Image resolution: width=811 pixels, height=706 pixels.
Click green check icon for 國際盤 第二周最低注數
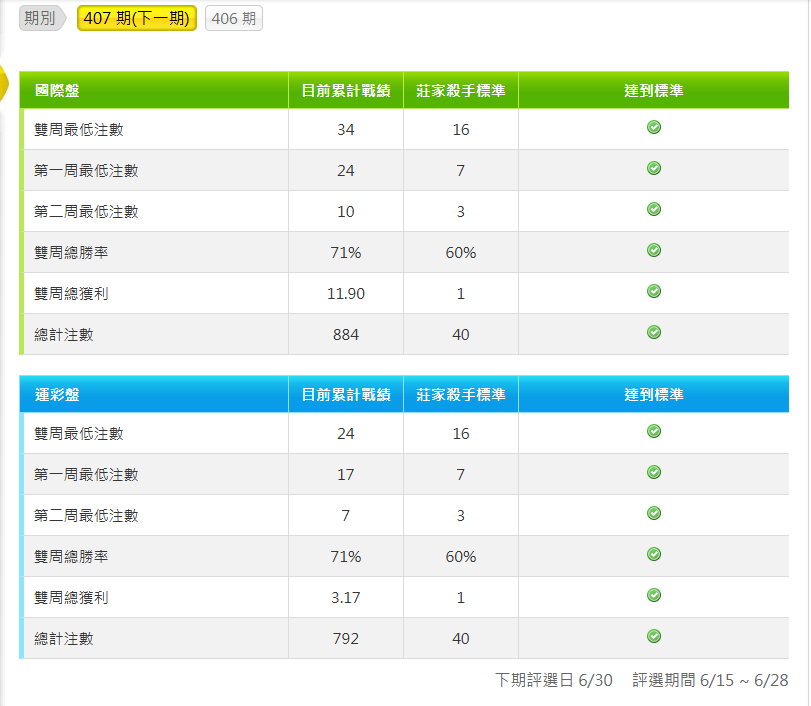tap(654, 209)
